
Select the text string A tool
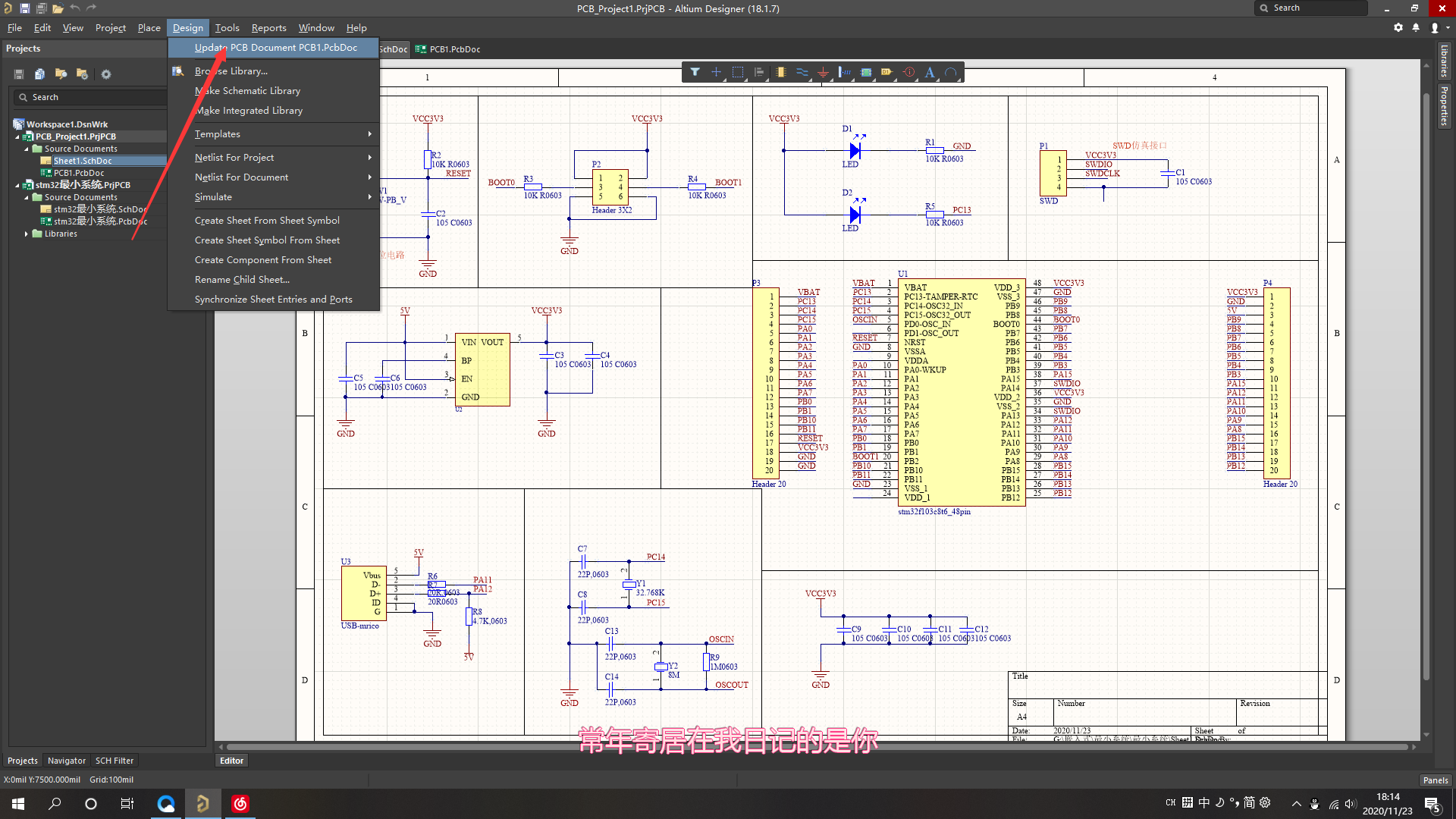pos(930,72)
